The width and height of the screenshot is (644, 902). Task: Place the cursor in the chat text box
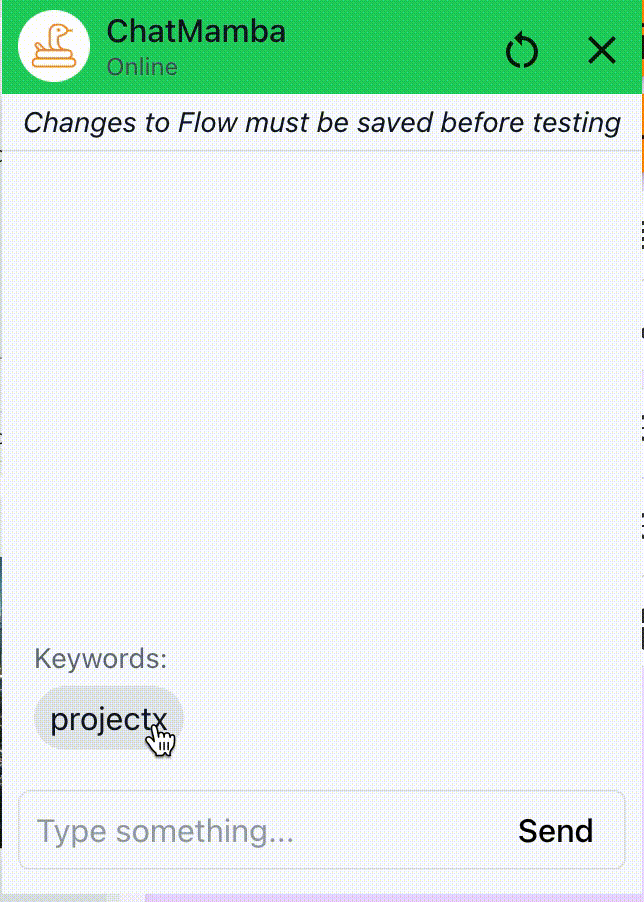[260, 831]
